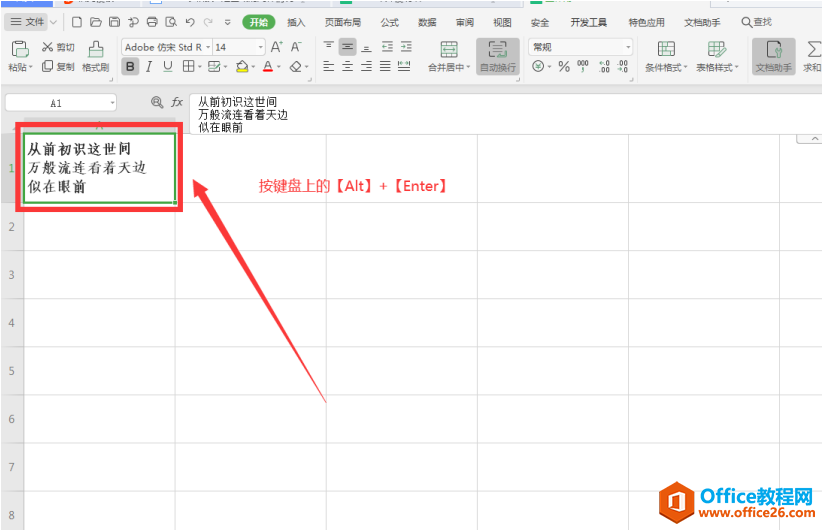Switch to the 插入 tab
The image size is (822, 530).
[296, 23]
